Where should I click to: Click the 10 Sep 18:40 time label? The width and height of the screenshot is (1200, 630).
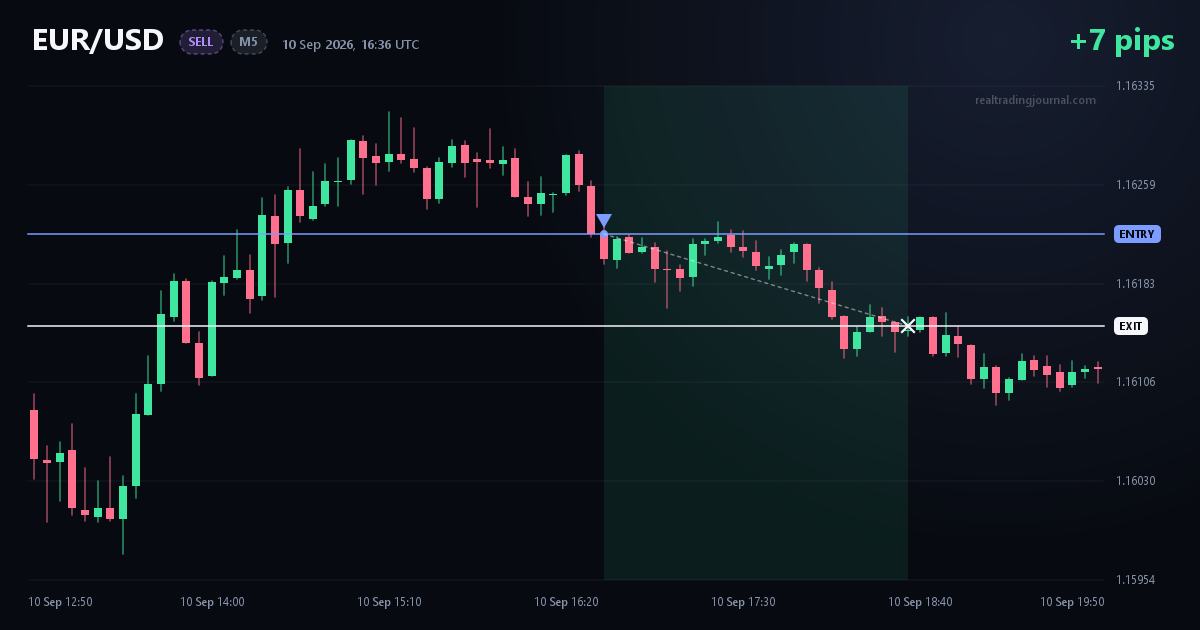point(920,602)
